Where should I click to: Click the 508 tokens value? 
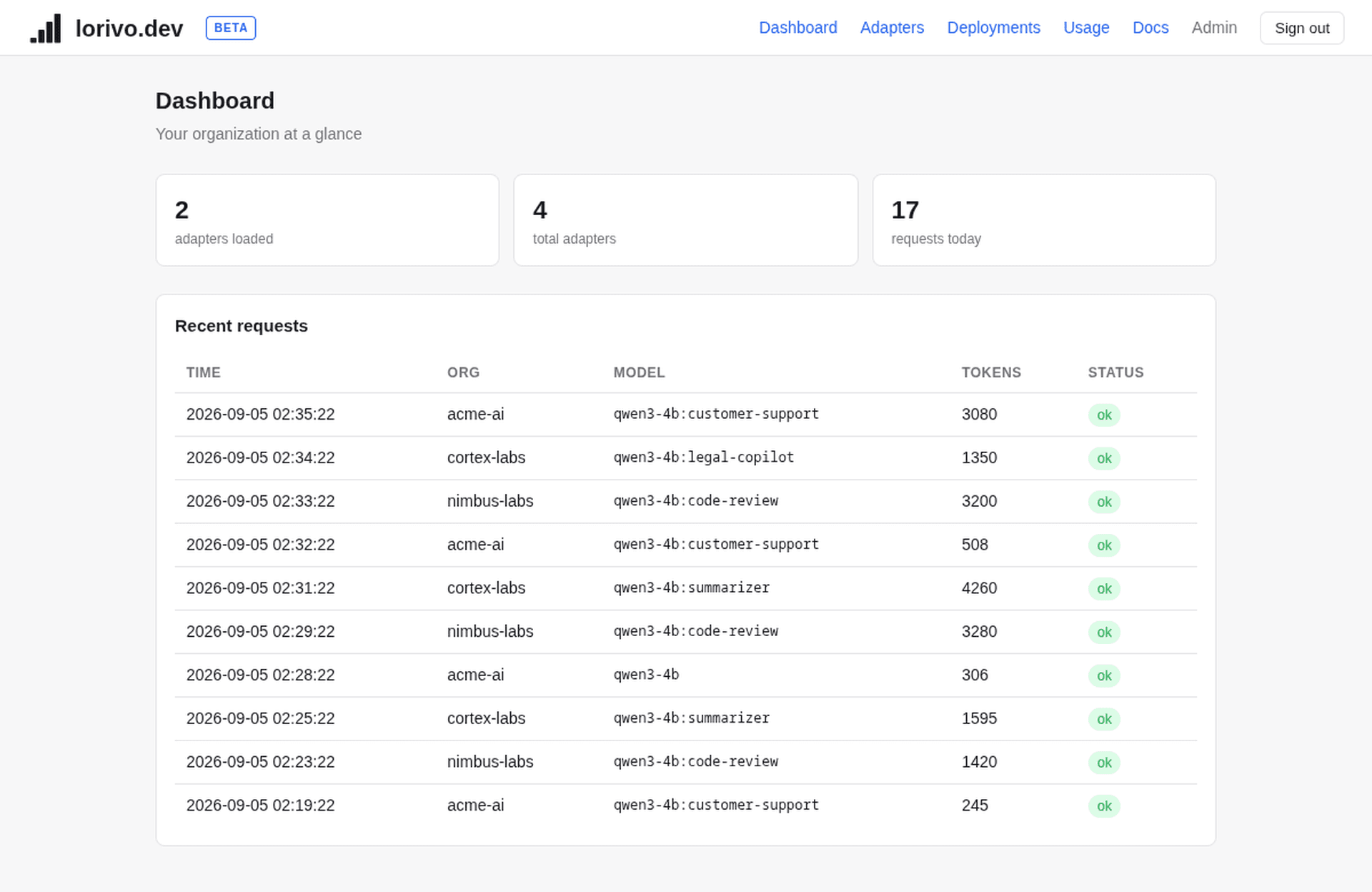(x=975, y=545)
